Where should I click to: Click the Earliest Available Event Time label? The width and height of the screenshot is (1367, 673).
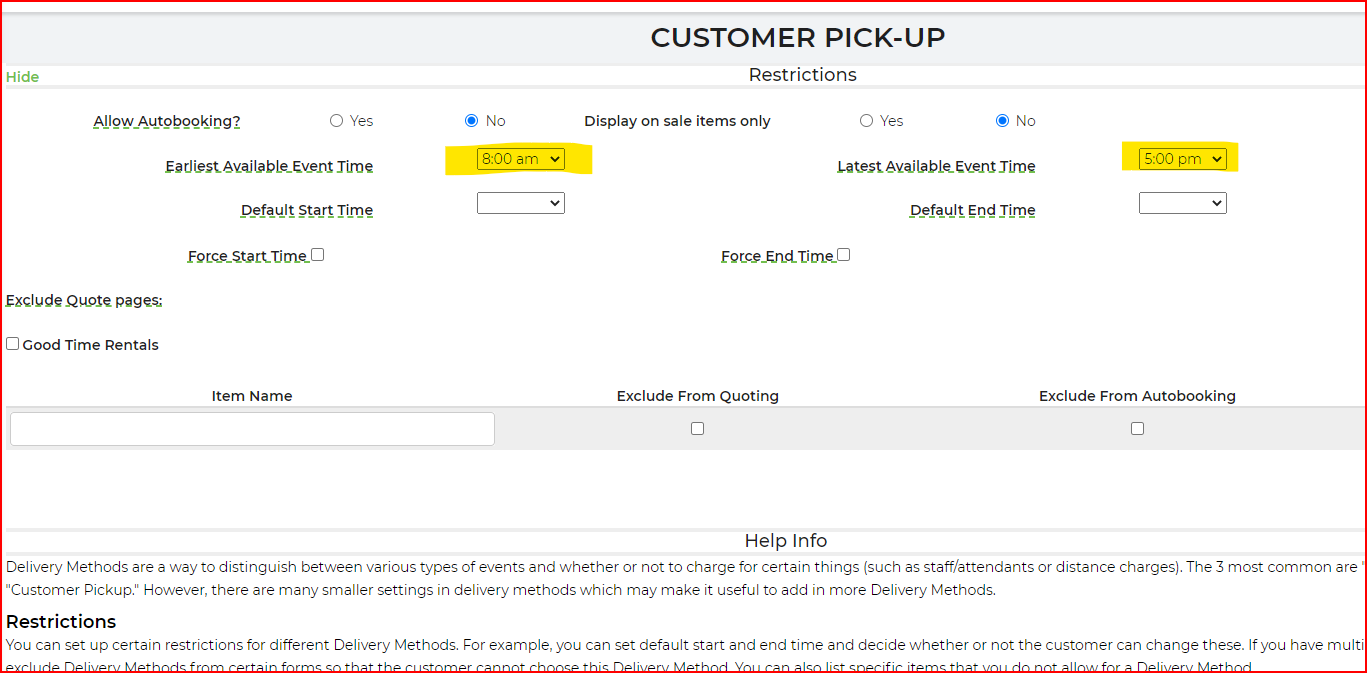pyautogui.click(x=269, y=166)
